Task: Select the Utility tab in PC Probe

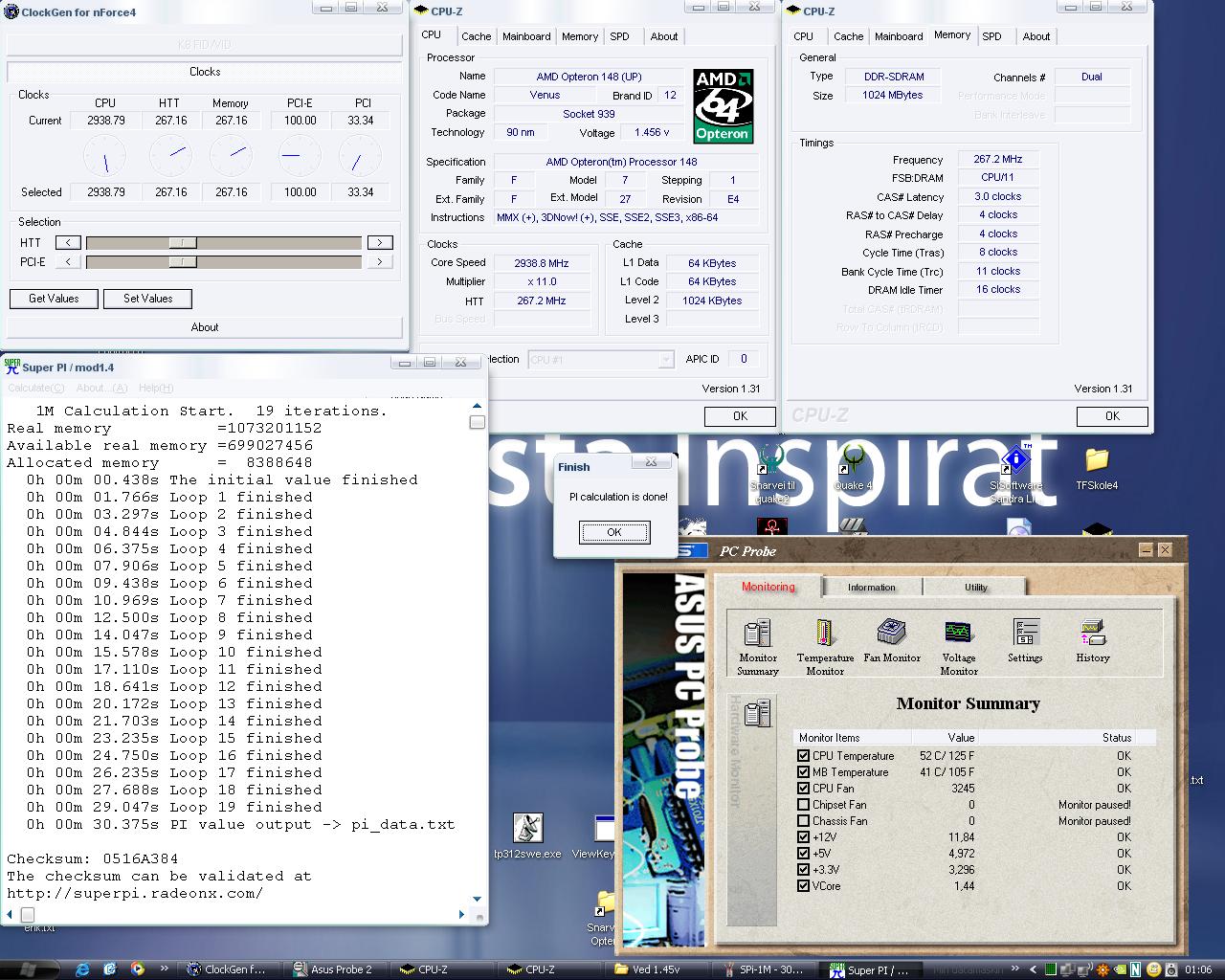Action: tap(975, 587)
